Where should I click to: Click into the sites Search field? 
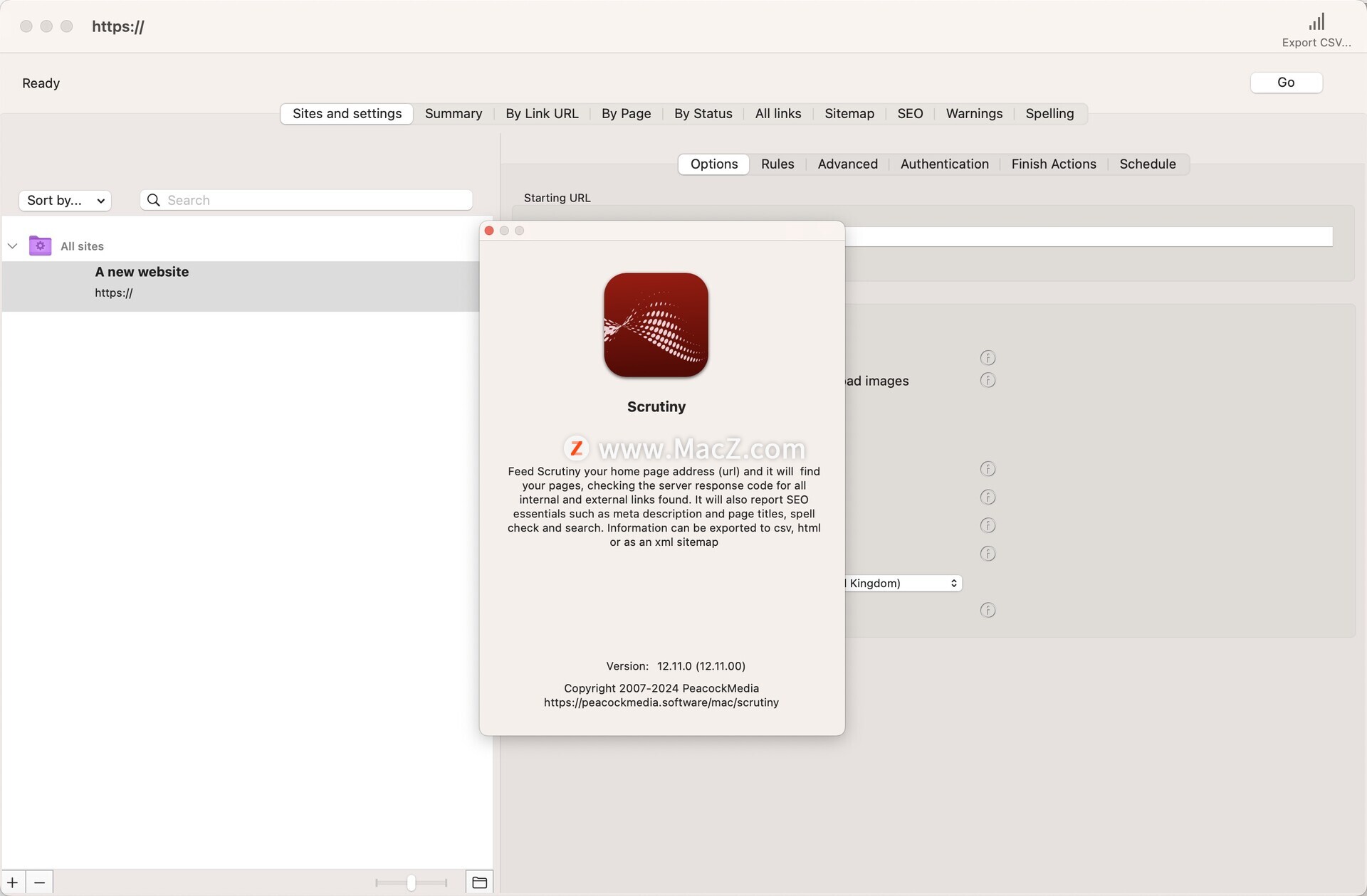[x=306, y=200]
